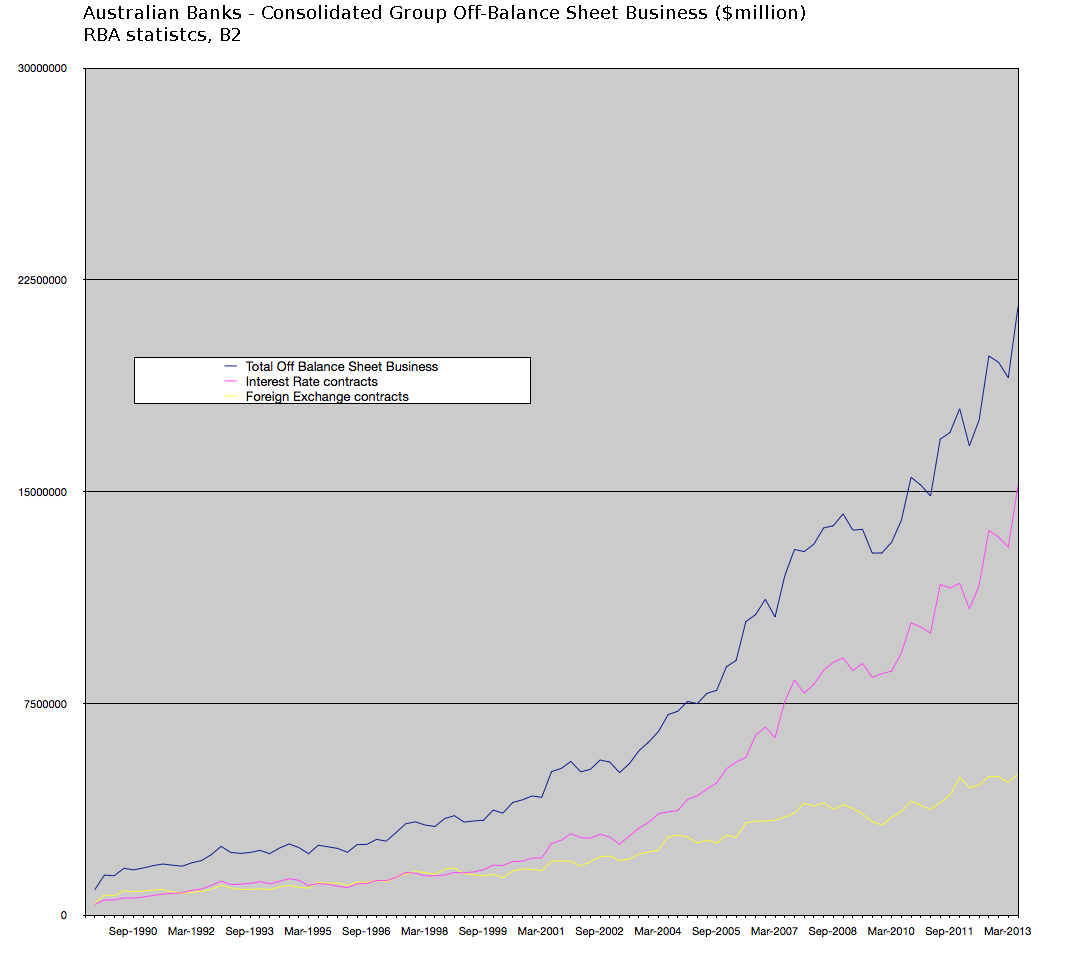Click the Sep-2008 x-axis label

pyautogui.click(x=832, y=931)
